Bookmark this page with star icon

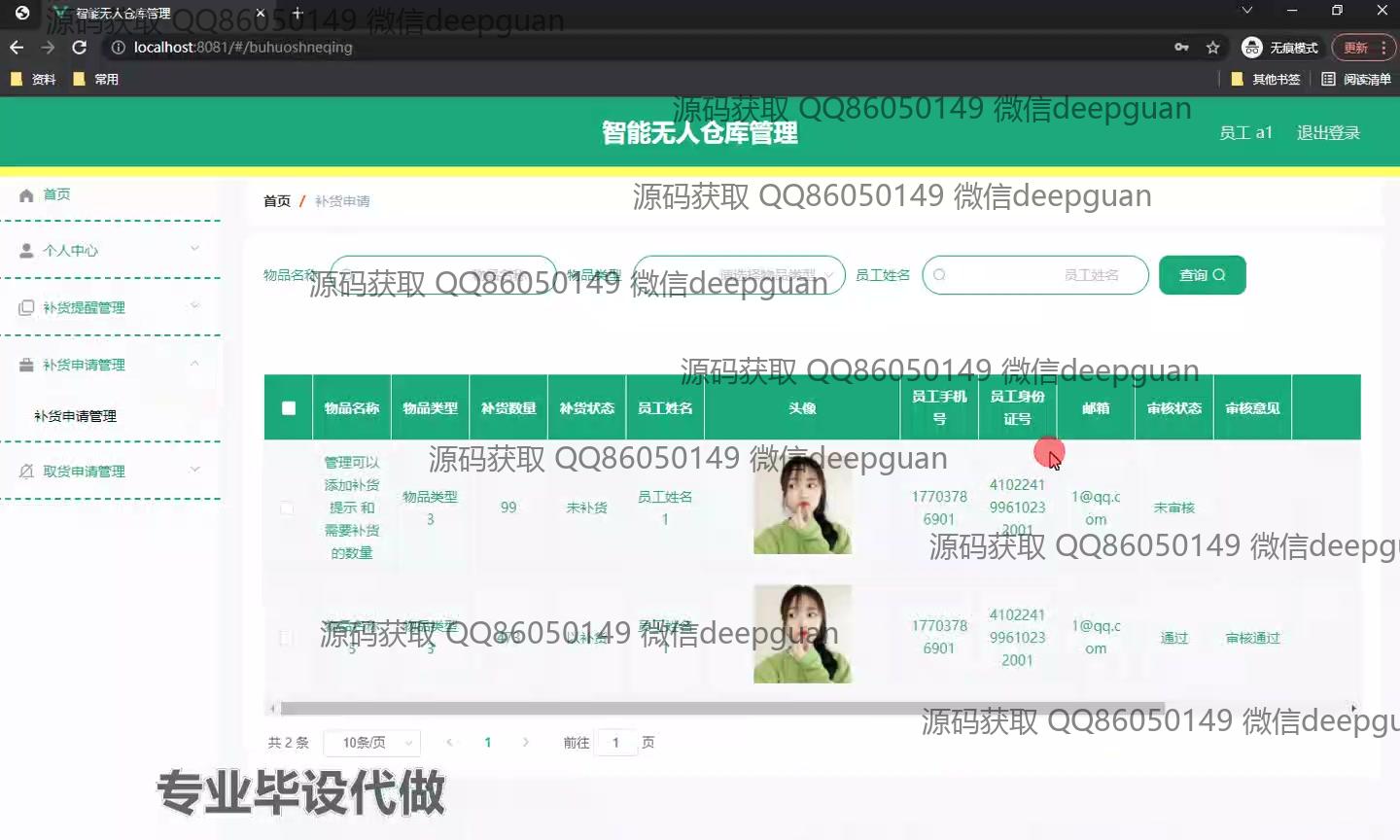click(1212, 48)
